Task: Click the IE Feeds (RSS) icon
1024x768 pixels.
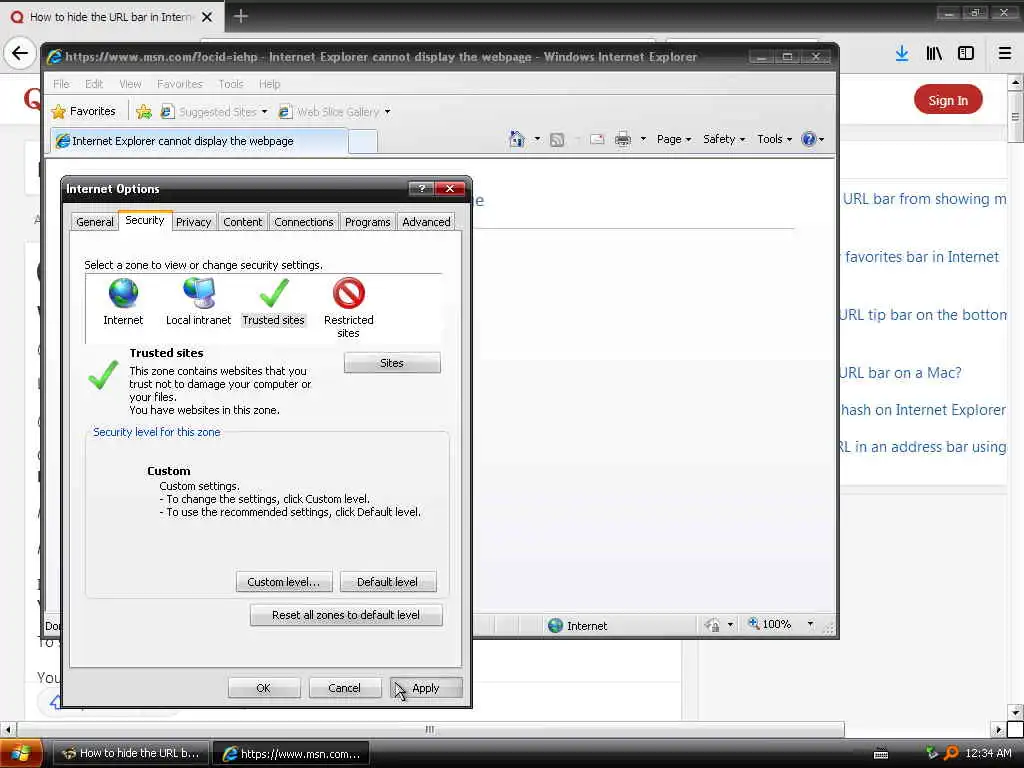Action: pos(556,140)
